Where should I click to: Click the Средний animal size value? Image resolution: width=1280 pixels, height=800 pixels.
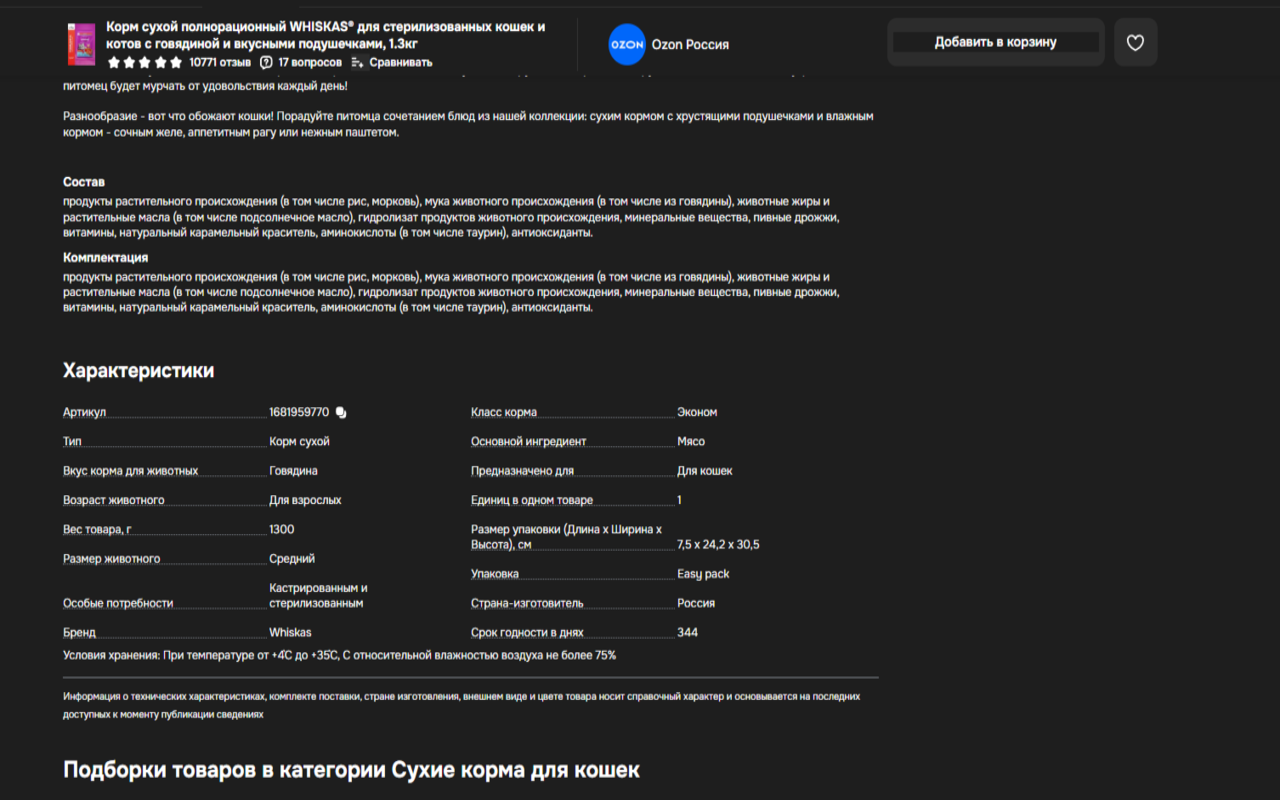(292, 559)
